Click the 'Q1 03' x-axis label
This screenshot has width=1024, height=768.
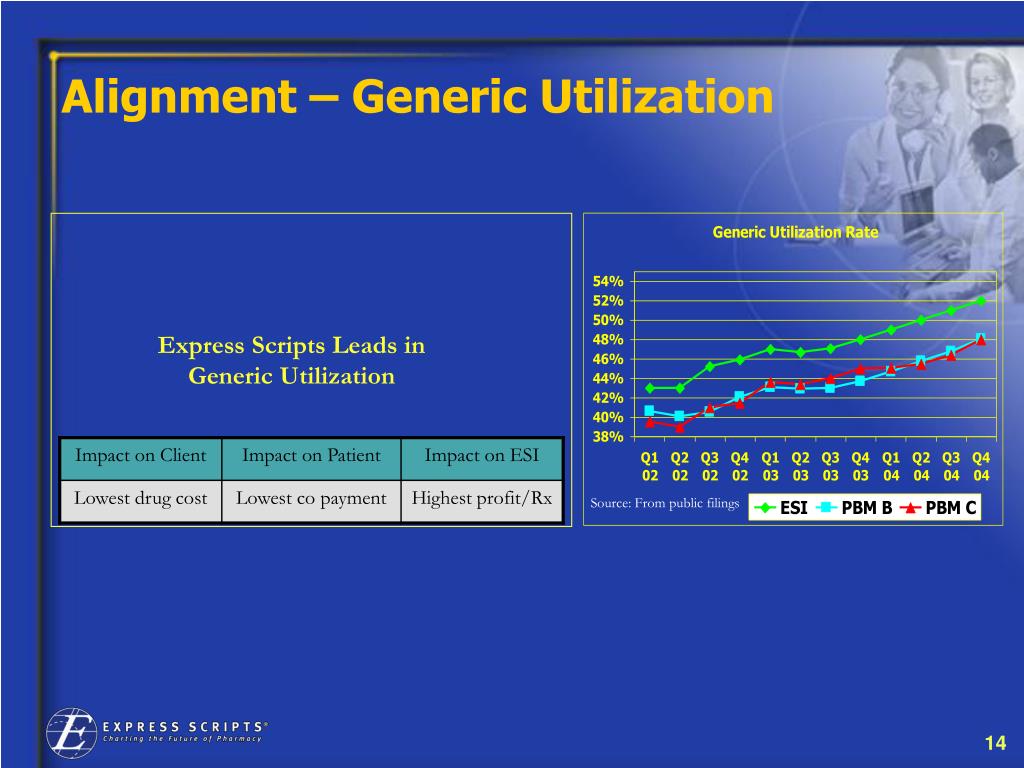(771, 466)
